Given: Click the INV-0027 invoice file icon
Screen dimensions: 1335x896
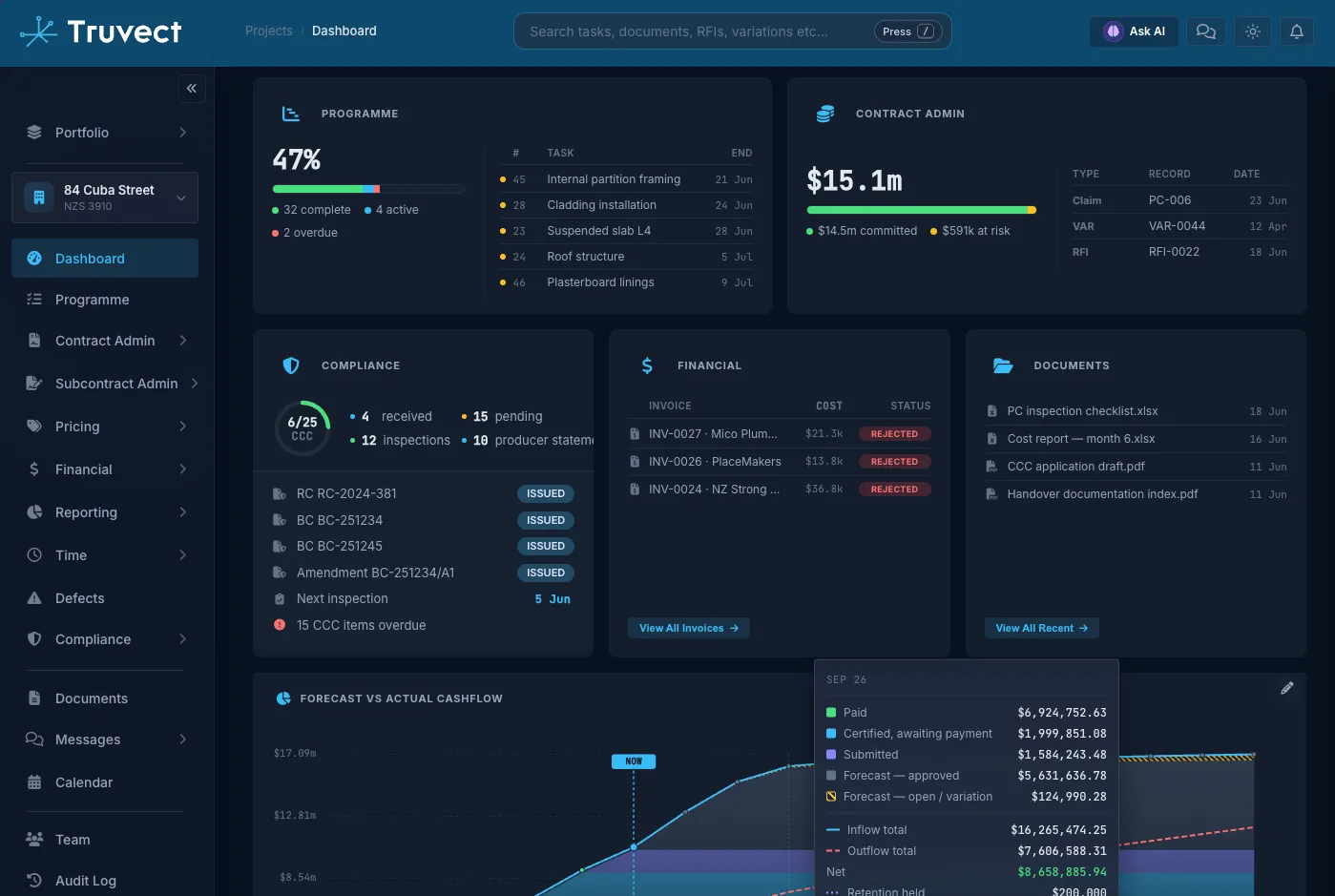Looking at the screenshot, I should [635, 434].
